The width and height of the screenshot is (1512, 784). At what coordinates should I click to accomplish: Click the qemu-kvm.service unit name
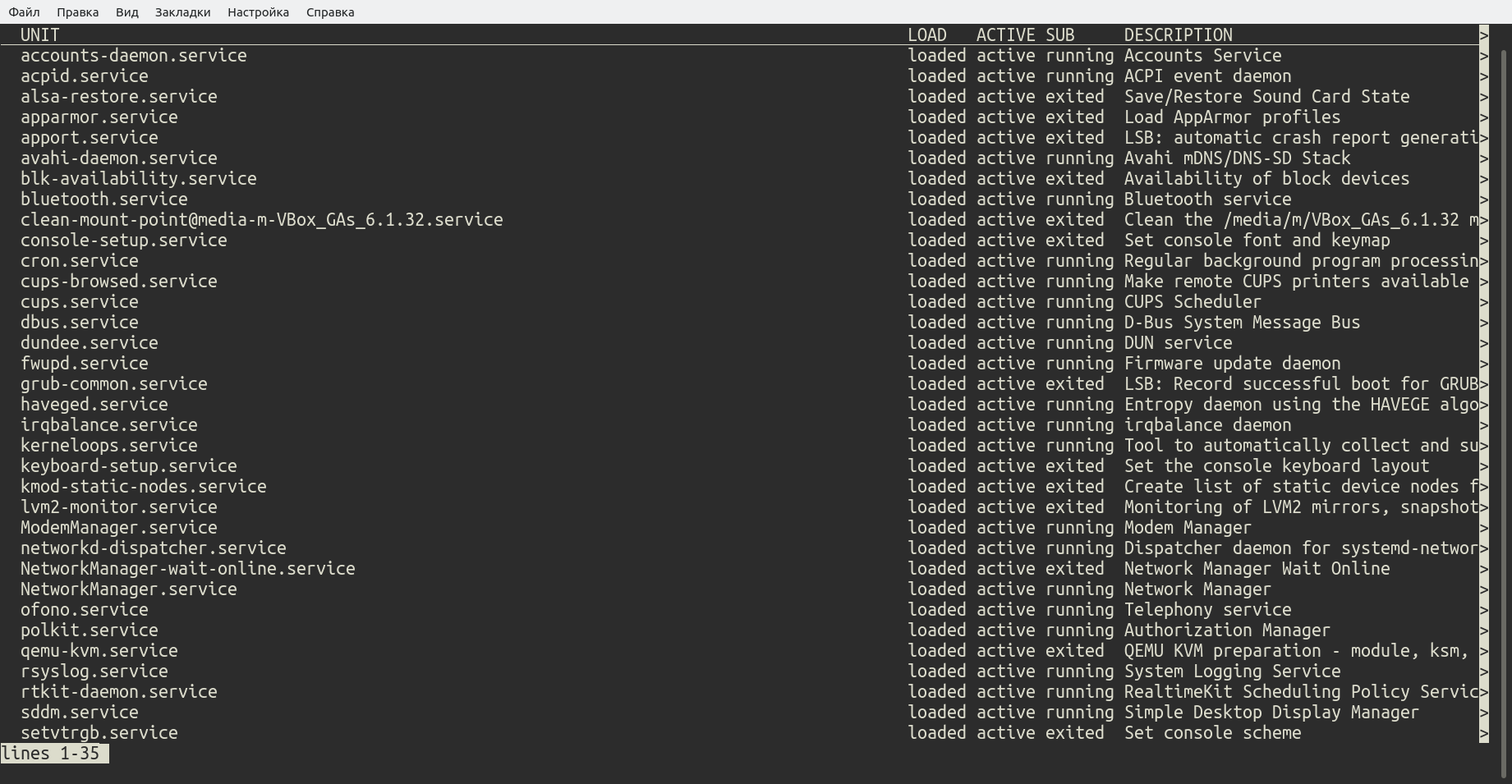point(99,651)
